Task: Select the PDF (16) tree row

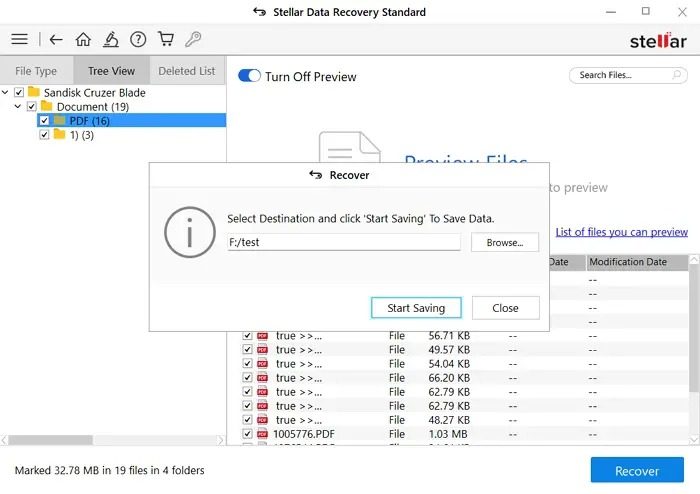Action: 131,120
